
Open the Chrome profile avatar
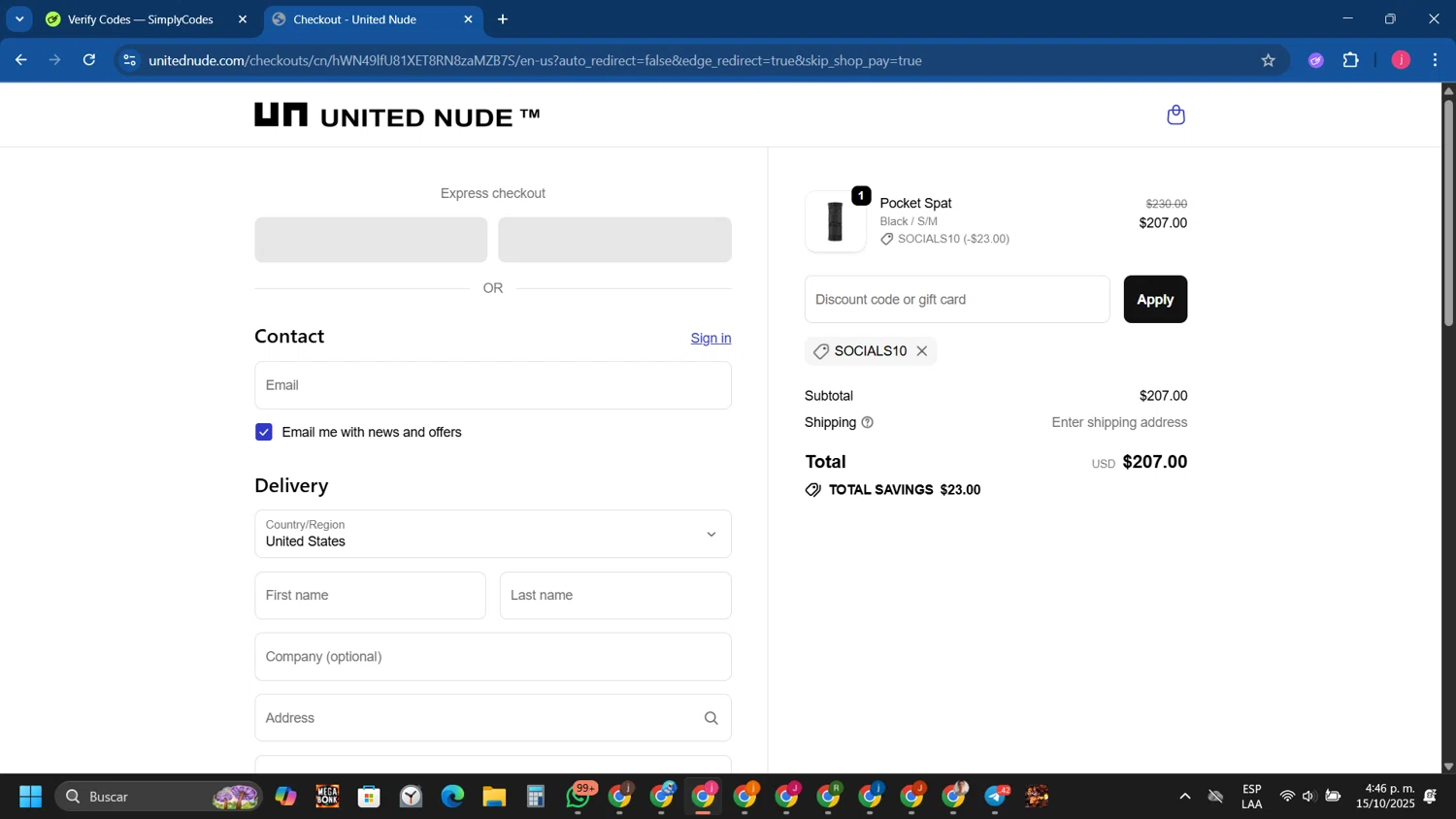click(x=1401, y=60)
